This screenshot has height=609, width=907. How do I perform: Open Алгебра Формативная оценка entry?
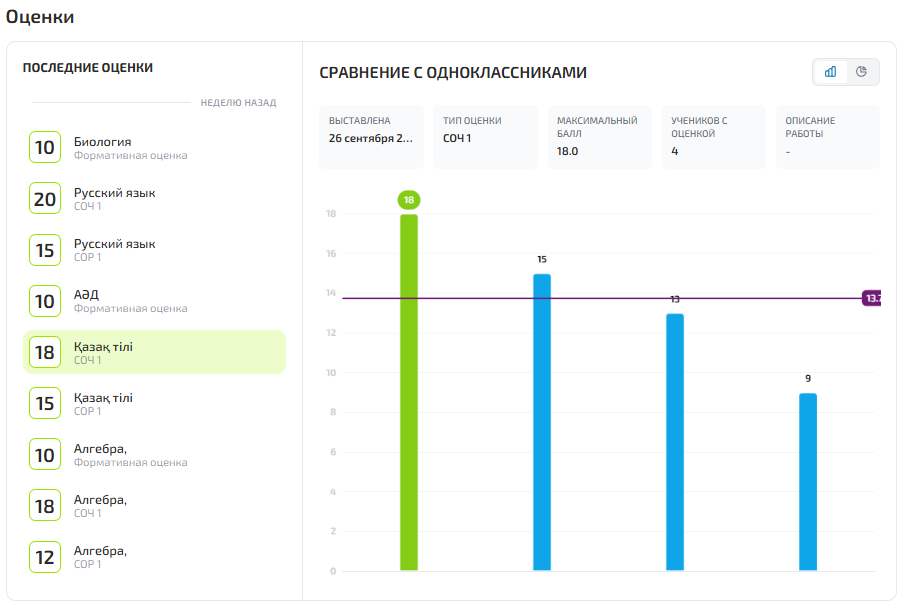(x=154, y=455)
